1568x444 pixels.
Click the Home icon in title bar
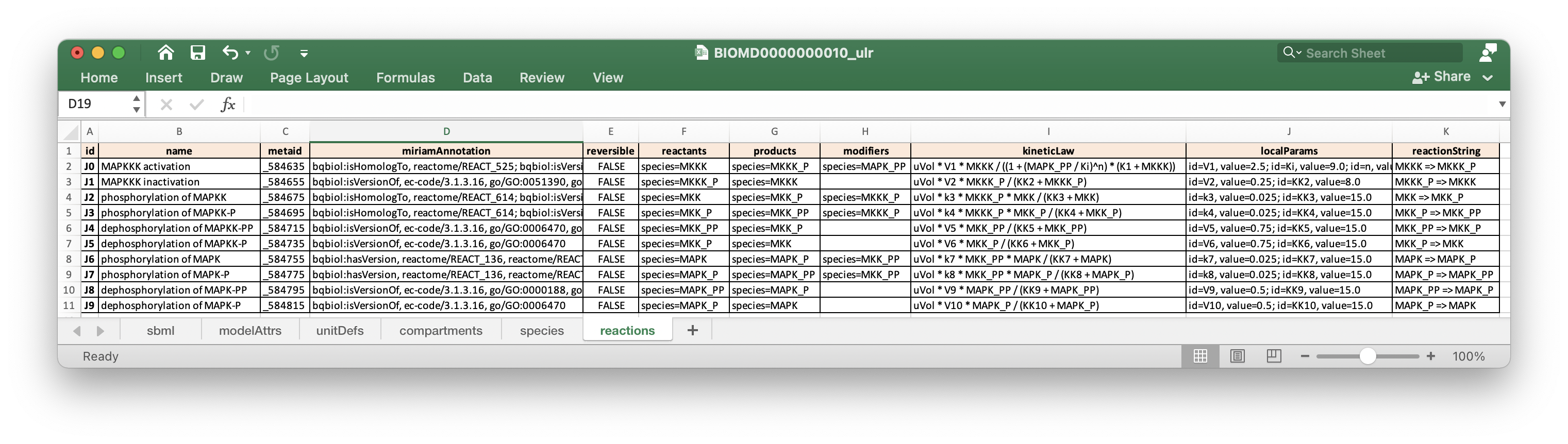coord(165,53)
